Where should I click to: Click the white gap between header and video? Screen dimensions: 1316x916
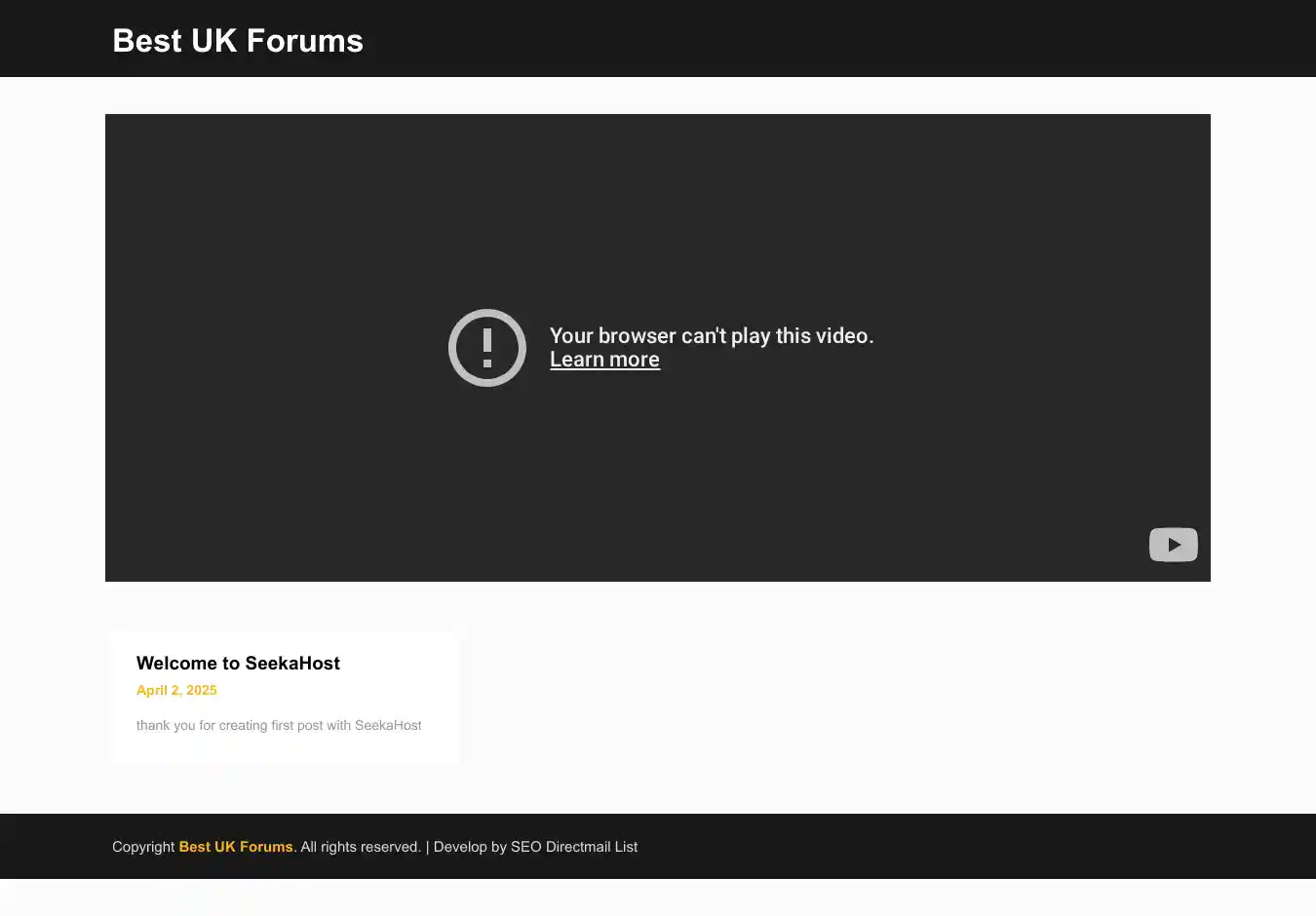(x=658, y=95)
